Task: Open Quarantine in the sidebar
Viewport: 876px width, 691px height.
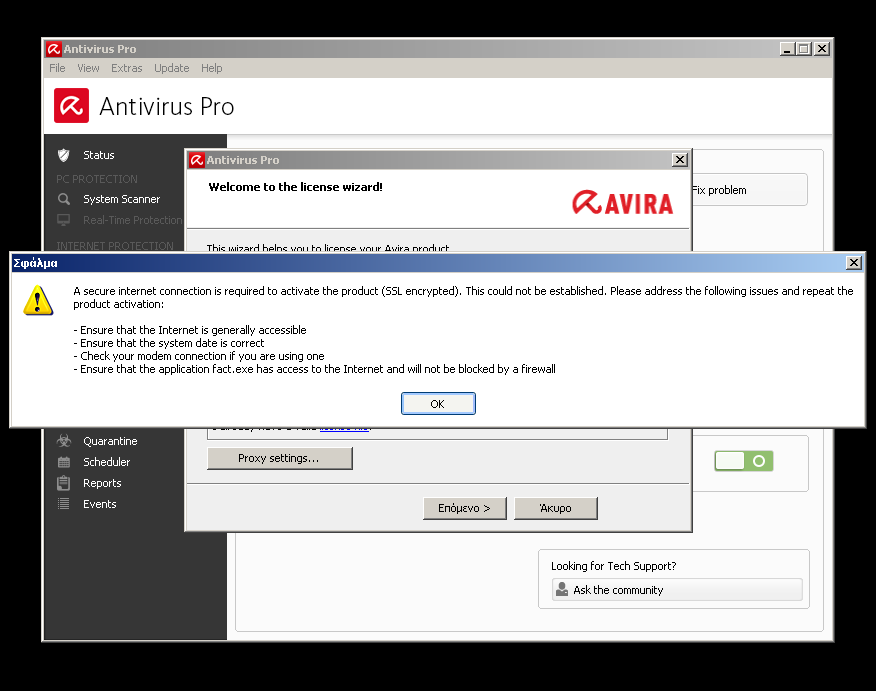Action: point(110,441)
